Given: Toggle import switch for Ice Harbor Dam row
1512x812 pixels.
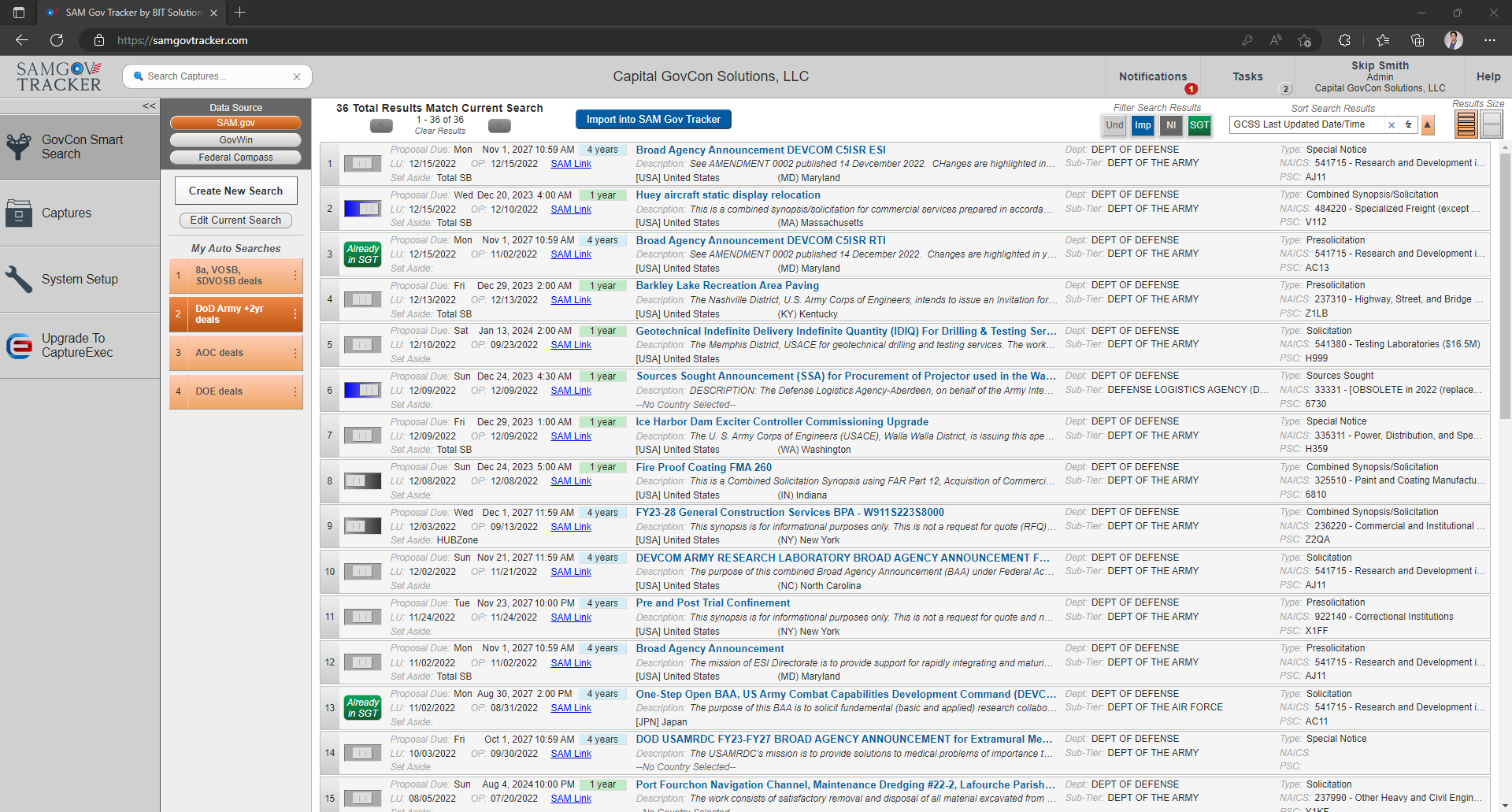Looking at the screenshot, I should (x=362, y=436).
